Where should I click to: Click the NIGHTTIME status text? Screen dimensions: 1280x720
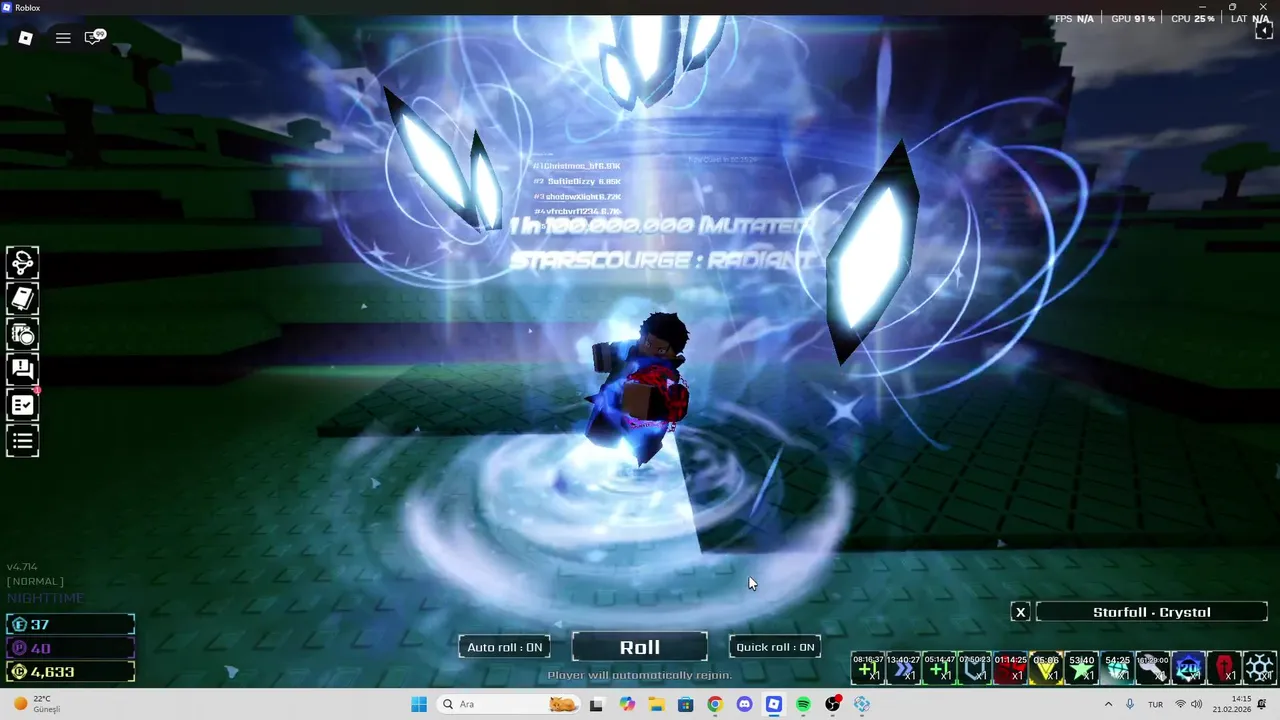point(46,598)
